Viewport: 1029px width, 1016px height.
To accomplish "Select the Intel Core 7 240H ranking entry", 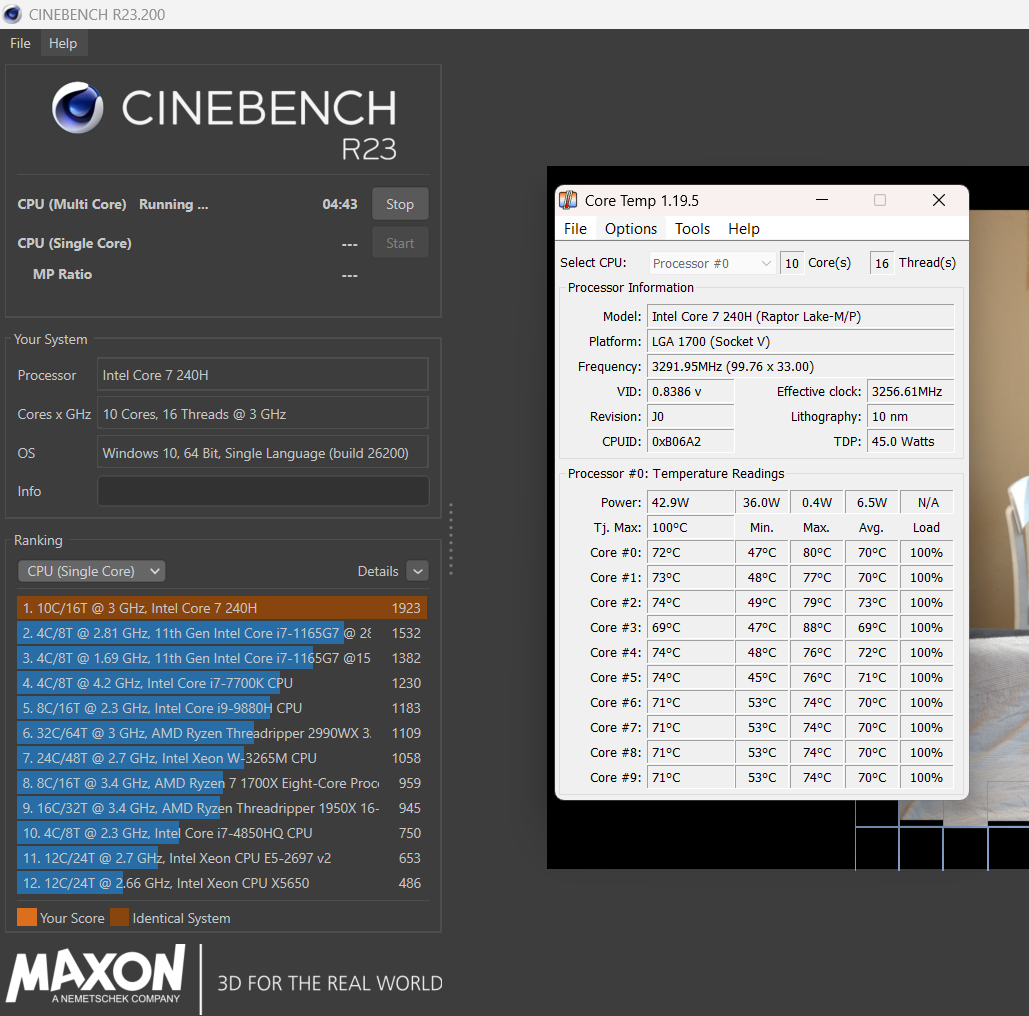I will tap(222, 608).
